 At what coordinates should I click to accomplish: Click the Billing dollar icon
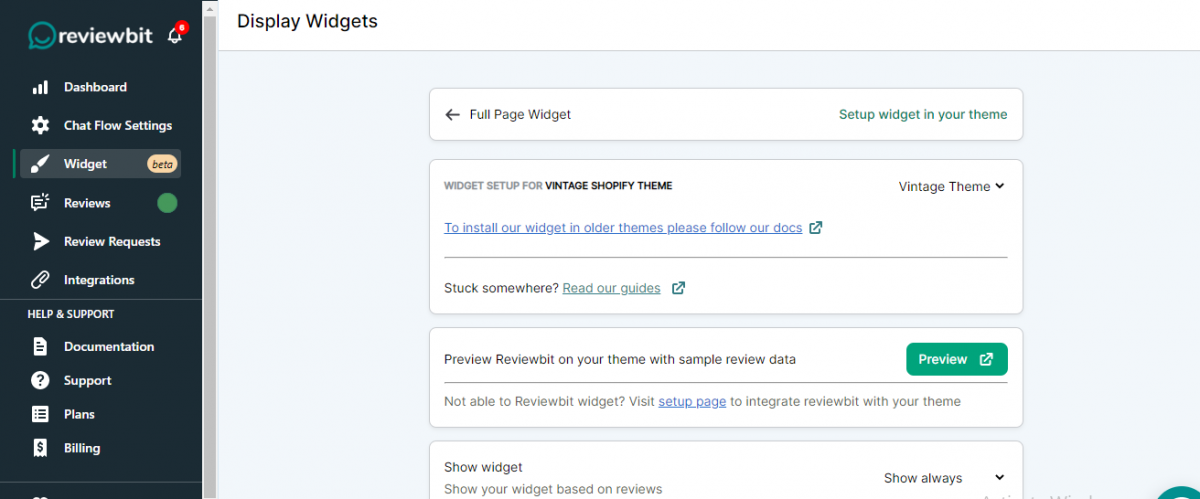coord(40,448)
